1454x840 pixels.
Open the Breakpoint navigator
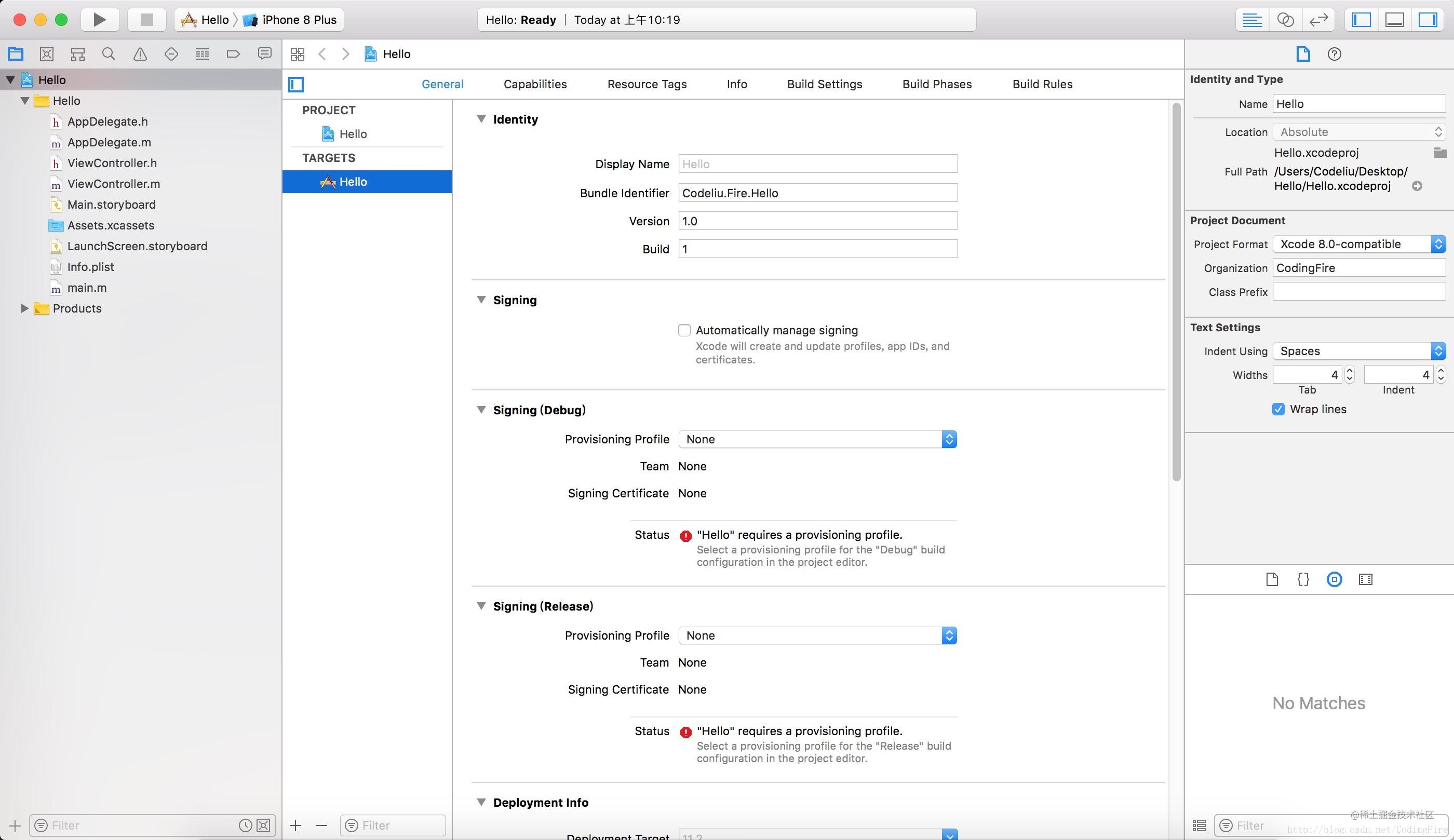[x=234, y=54]
